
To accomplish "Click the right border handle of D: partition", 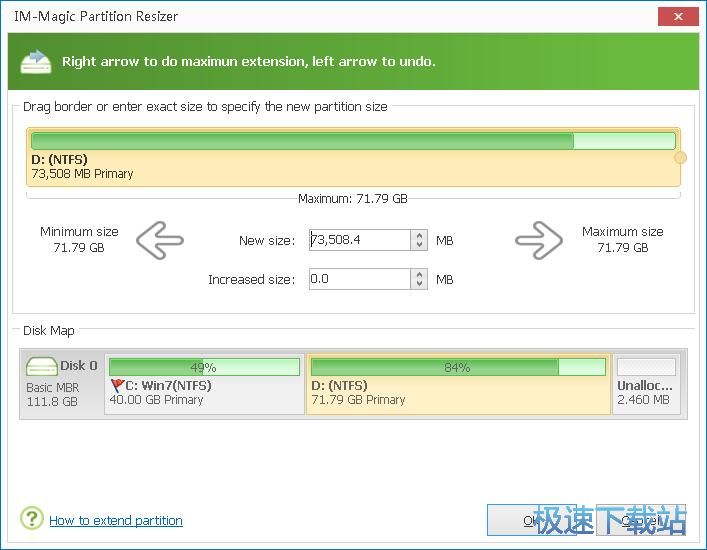I will 680,157.
